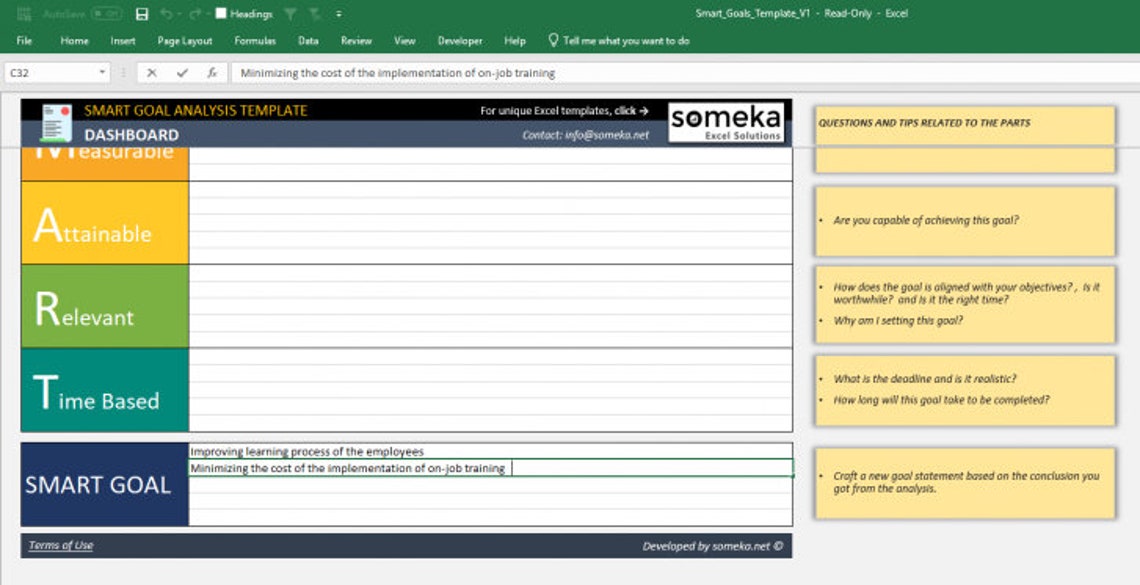Toggle the AutoSave switch
The height and width of the screenshot is (585, 1140).
[x=108, y=14]
